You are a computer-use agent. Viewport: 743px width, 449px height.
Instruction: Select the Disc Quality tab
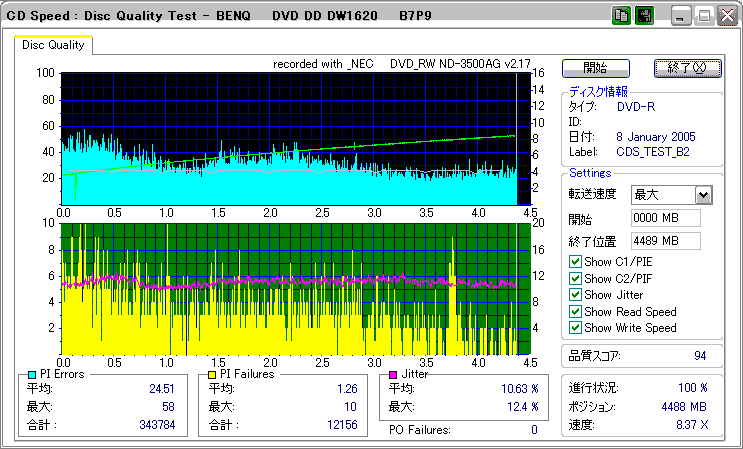[54, 45]
